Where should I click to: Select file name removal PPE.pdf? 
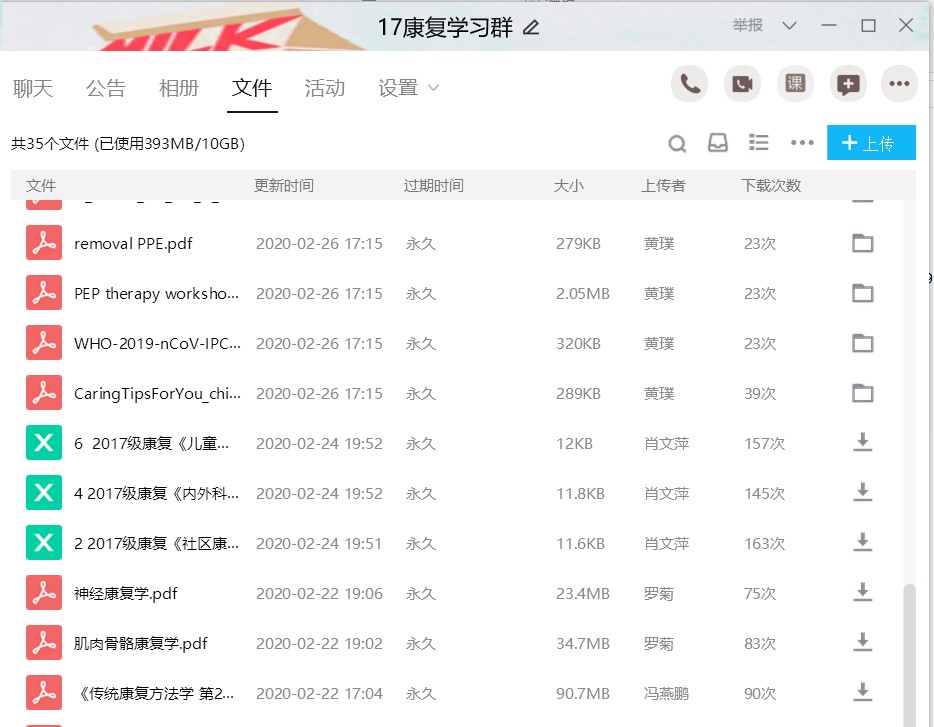coord(133,244)
